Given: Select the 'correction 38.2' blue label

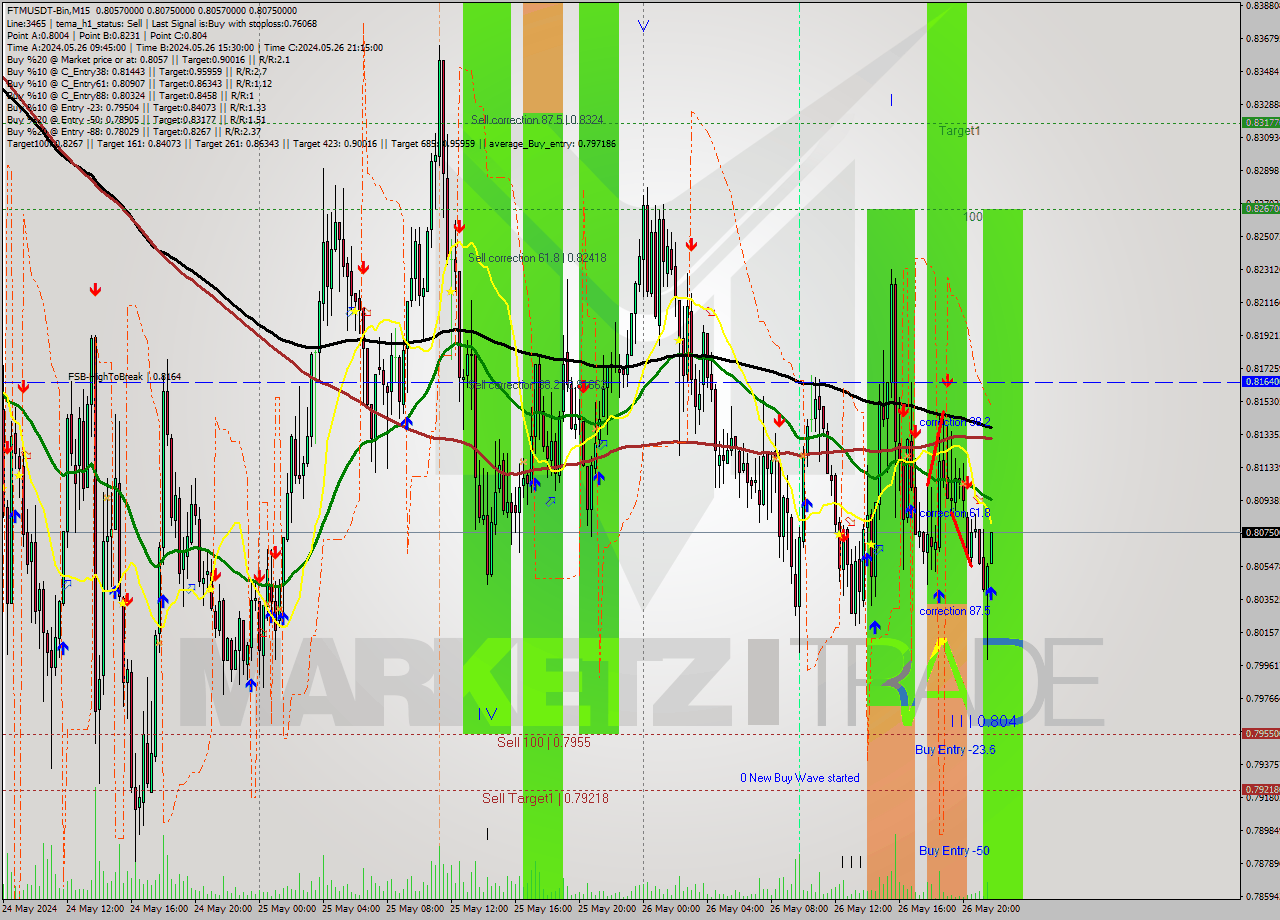Looking at the screenshot, I should point(955,422).
